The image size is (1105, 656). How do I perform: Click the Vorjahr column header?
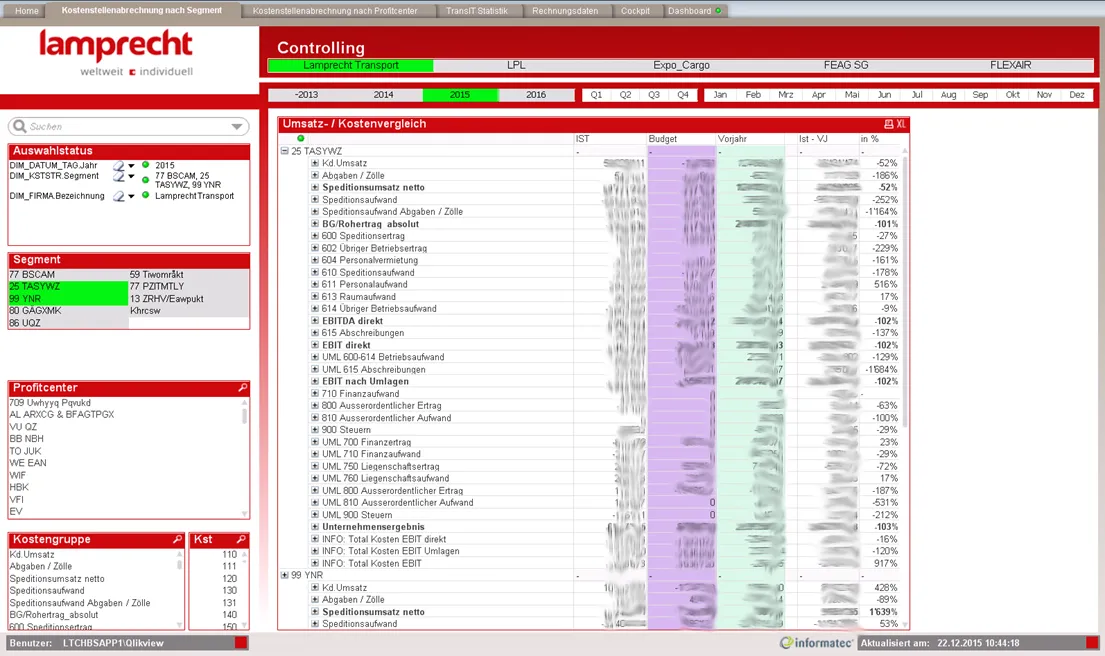coord(750,139)
